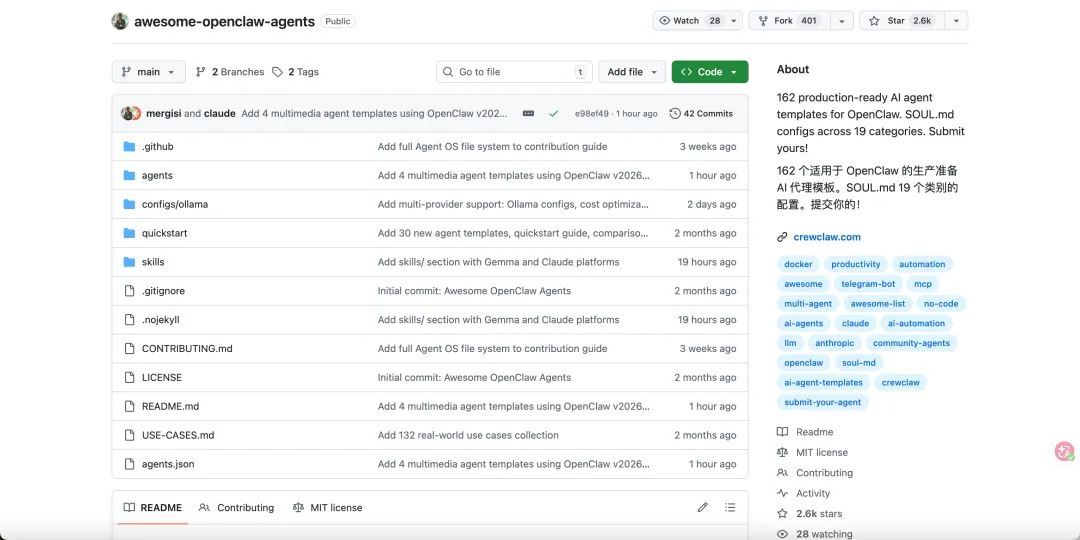Click the pencil edit README icon

click(703, 508)
